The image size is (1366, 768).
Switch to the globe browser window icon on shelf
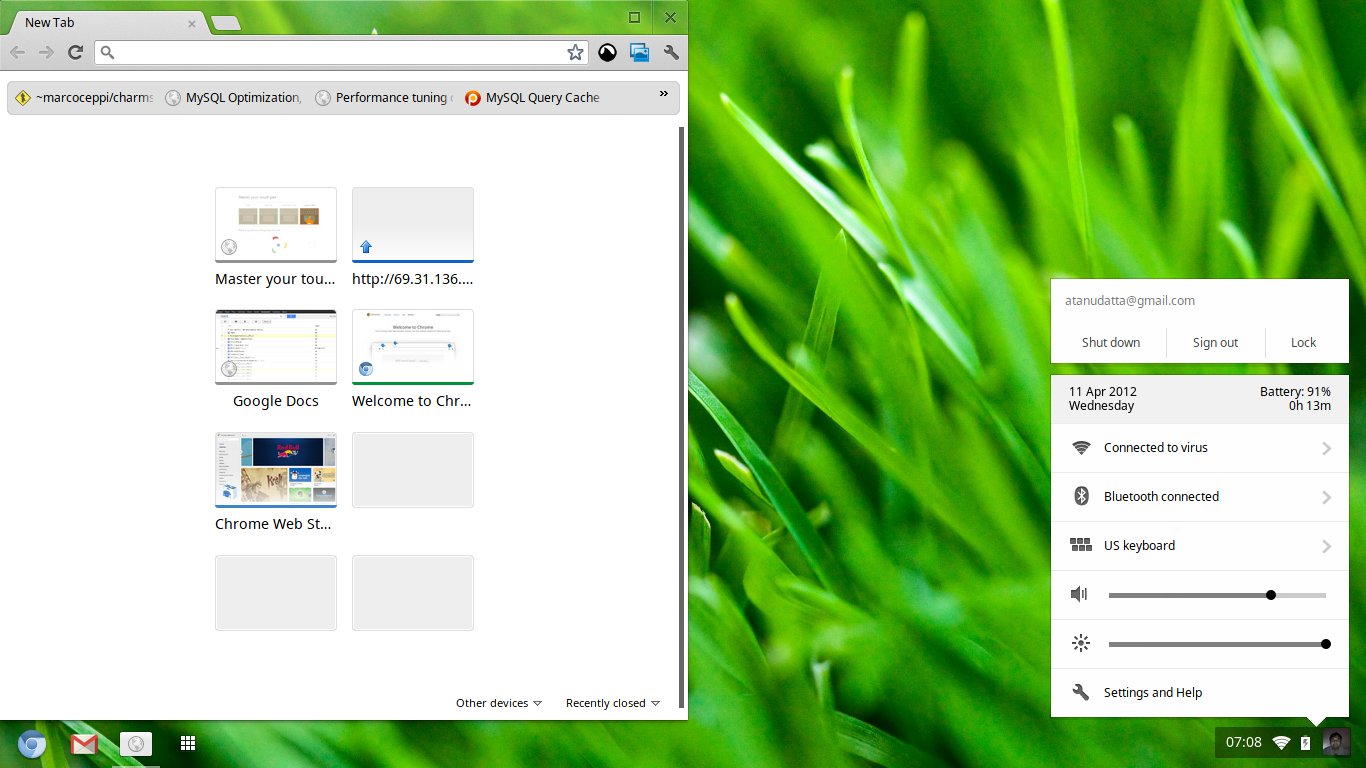(136, 744)
